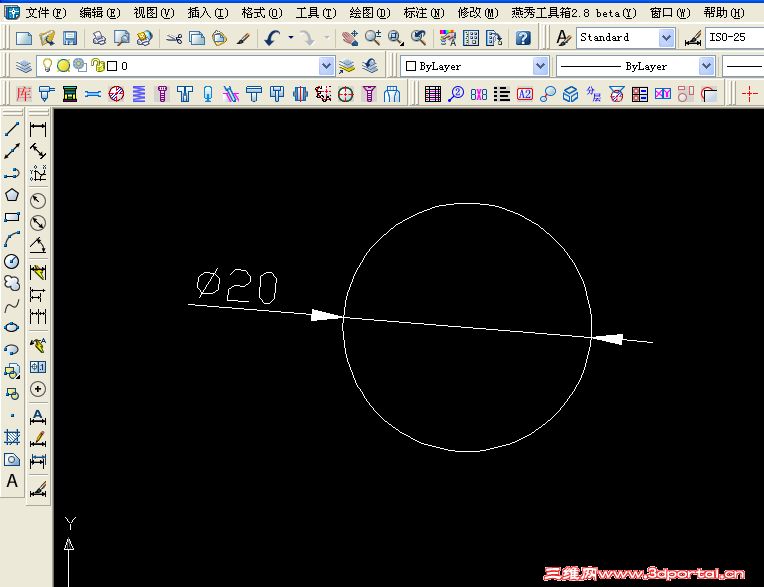The width and height of the screenshot is (764, 587).
Task: Select the Arc draw tool
Action: (x=12, y=239)
